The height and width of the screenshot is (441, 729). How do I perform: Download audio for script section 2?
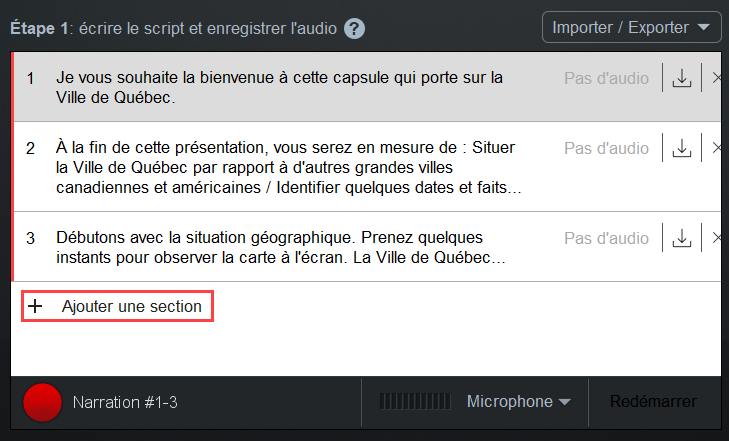coord(682,148)
